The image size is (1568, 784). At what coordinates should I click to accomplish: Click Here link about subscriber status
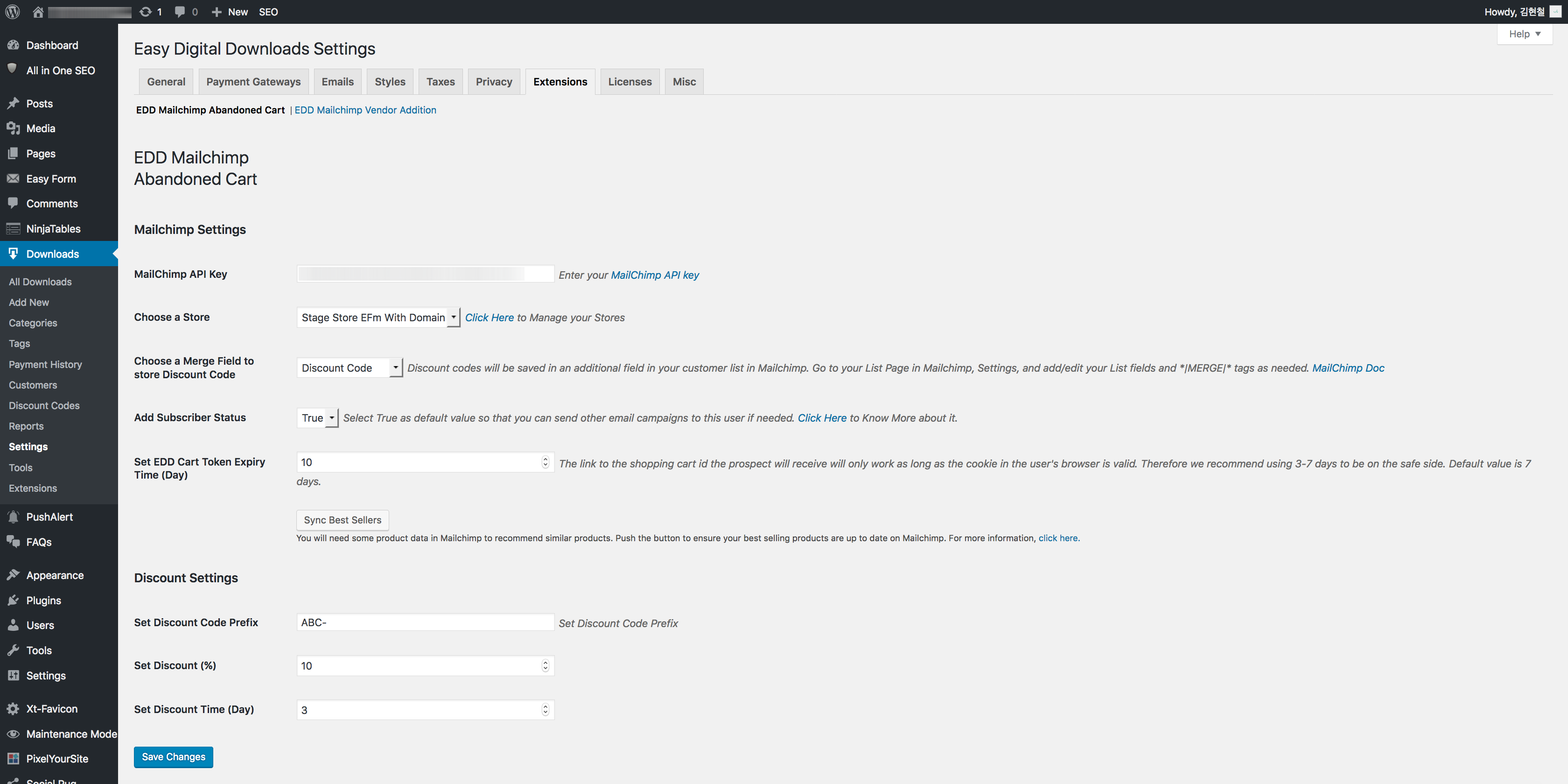coord(822,418)
